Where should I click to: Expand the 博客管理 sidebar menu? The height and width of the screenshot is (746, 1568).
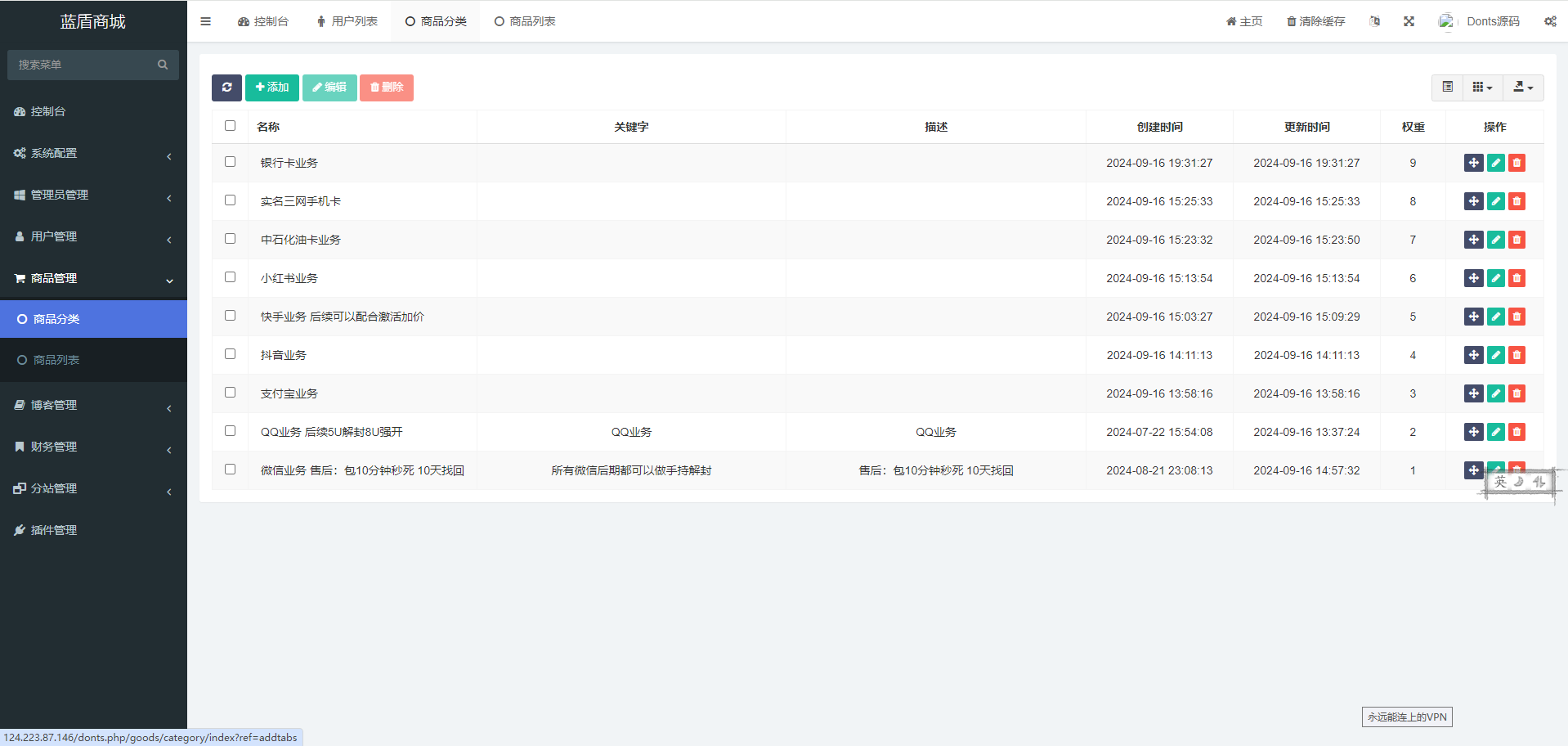tap(93, 406)
